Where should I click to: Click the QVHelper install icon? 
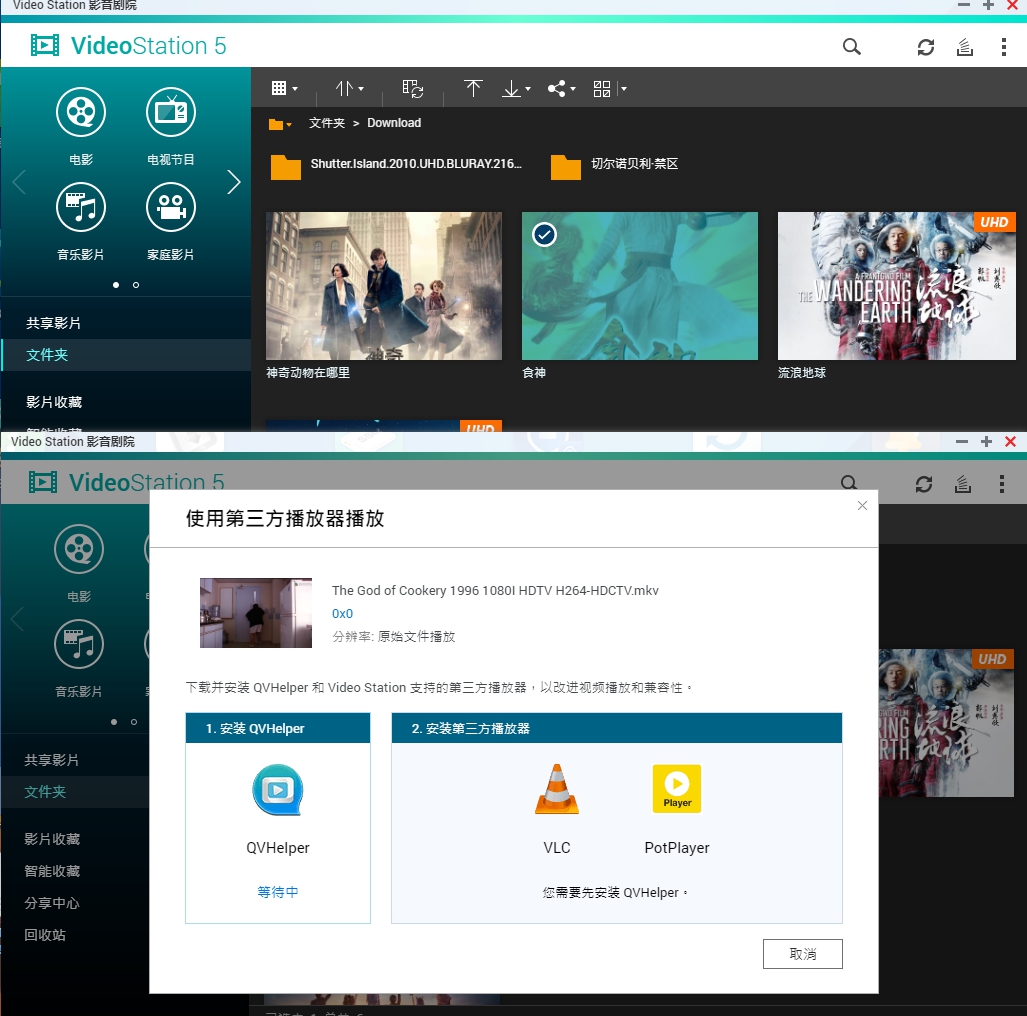coord(277,790)
